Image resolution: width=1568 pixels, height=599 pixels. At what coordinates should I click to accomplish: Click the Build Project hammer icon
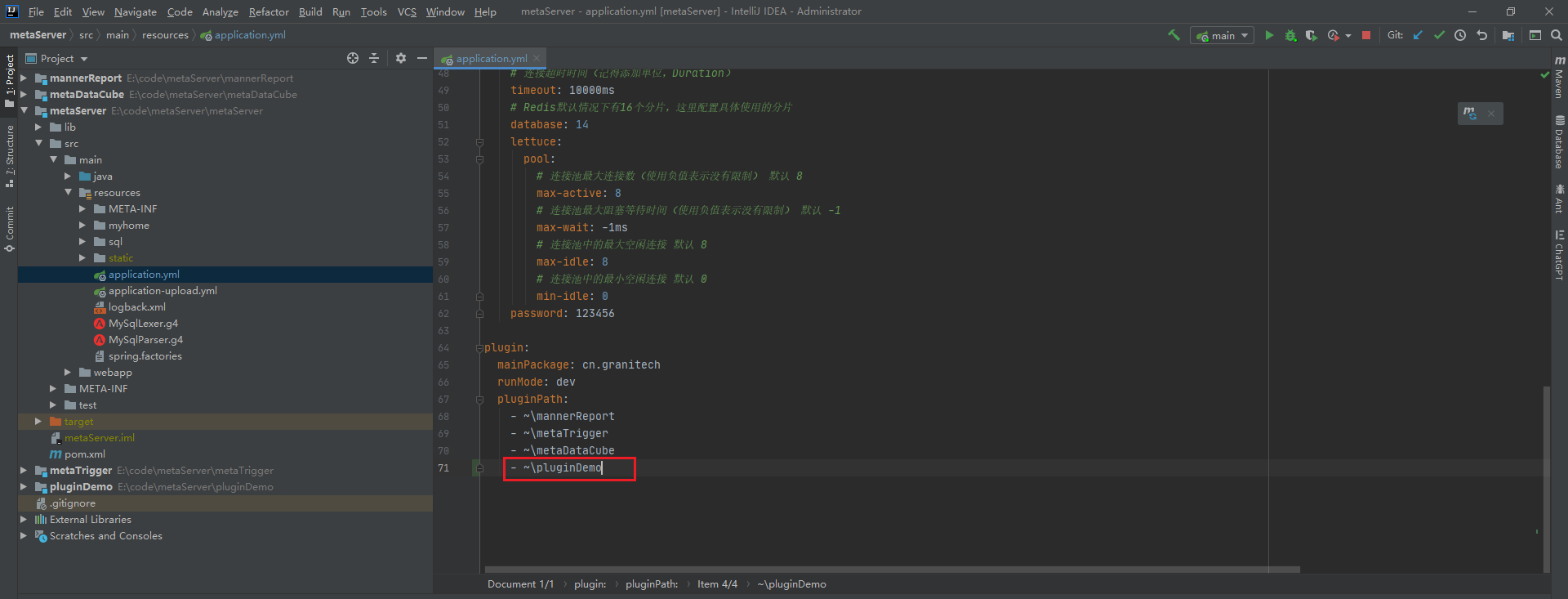1174,35
